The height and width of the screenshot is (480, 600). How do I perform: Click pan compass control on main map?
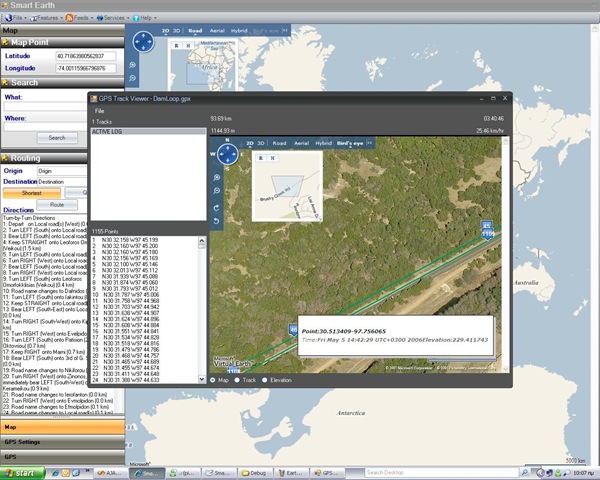pyautogui.click(x=143, y=42)
